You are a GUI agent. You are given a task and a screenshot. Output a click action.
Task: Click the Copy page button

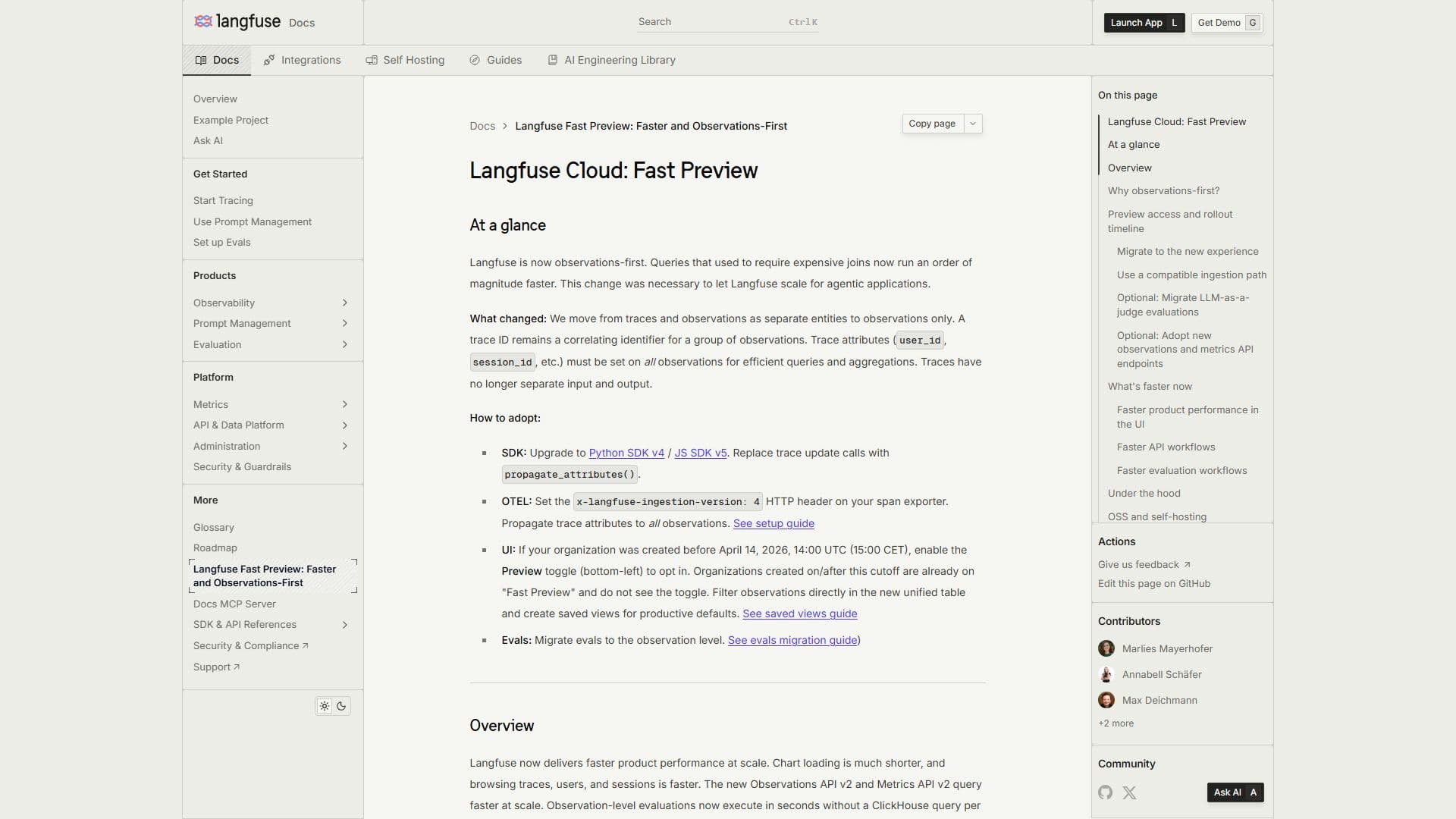click(932, 124)
